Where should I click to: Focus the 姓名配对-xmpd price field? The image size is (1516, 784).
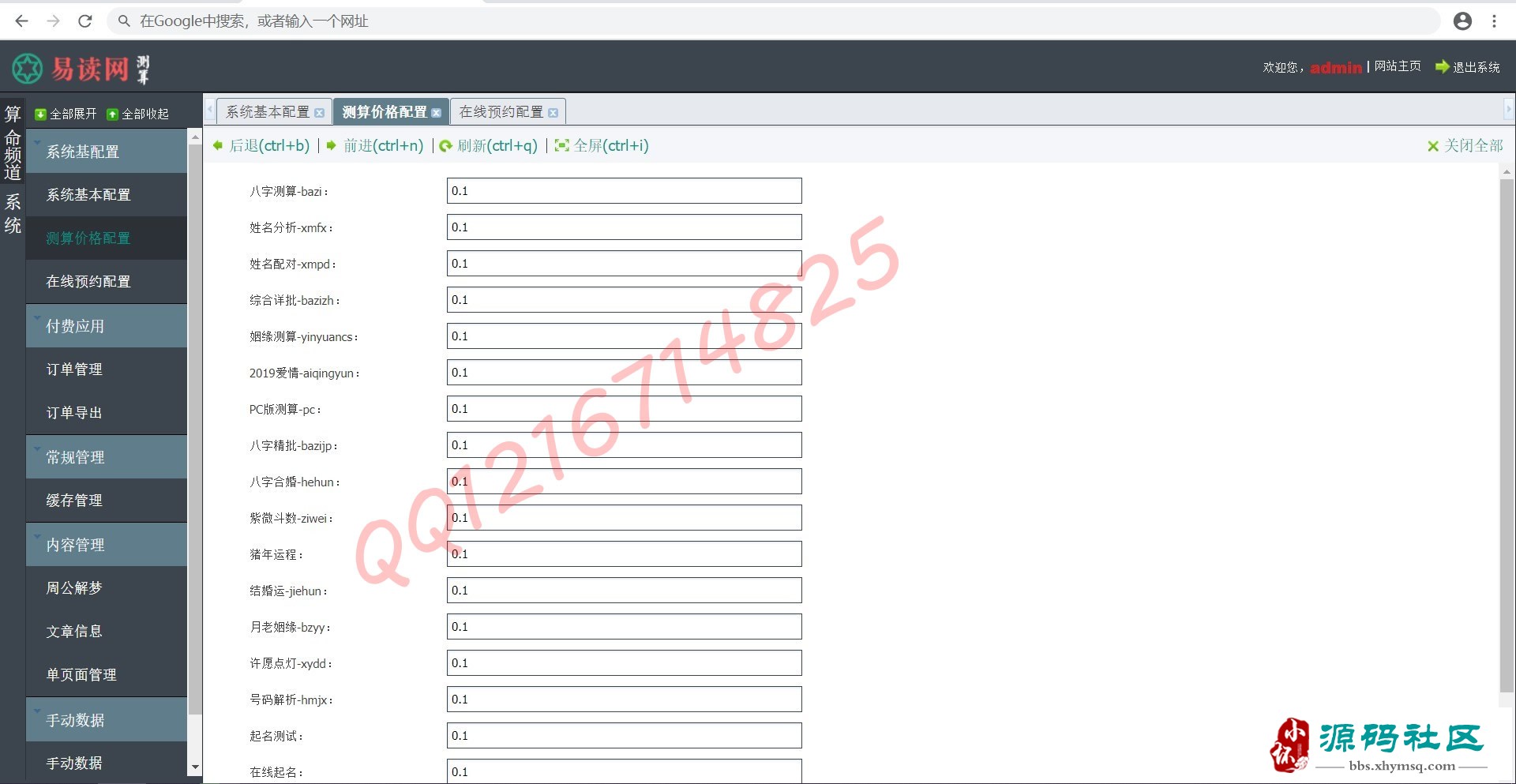pos(624,264)
